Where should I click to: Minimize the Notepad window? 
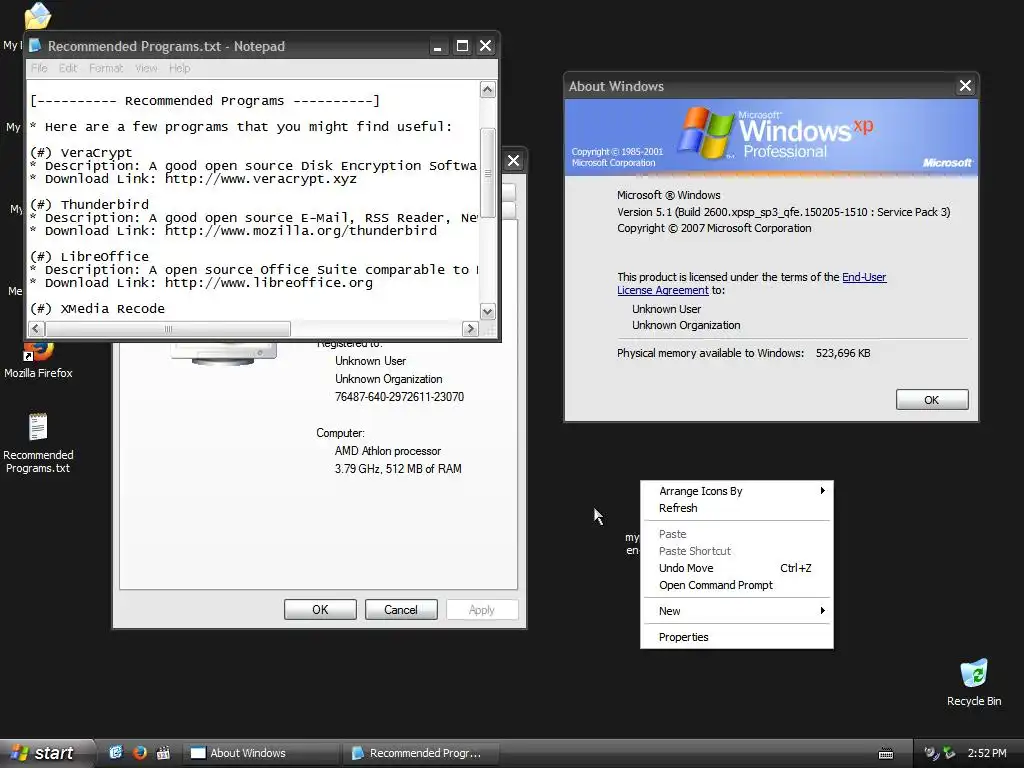438,46
